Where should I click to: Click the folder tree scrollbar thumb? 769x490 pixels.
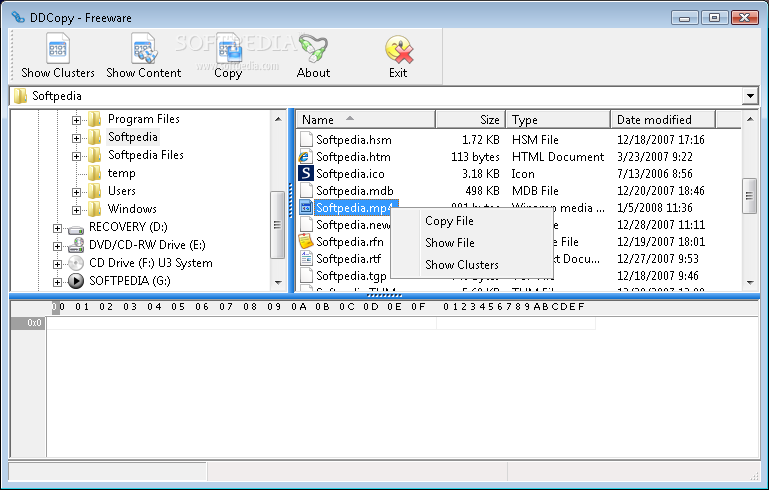tap(278, 225)
